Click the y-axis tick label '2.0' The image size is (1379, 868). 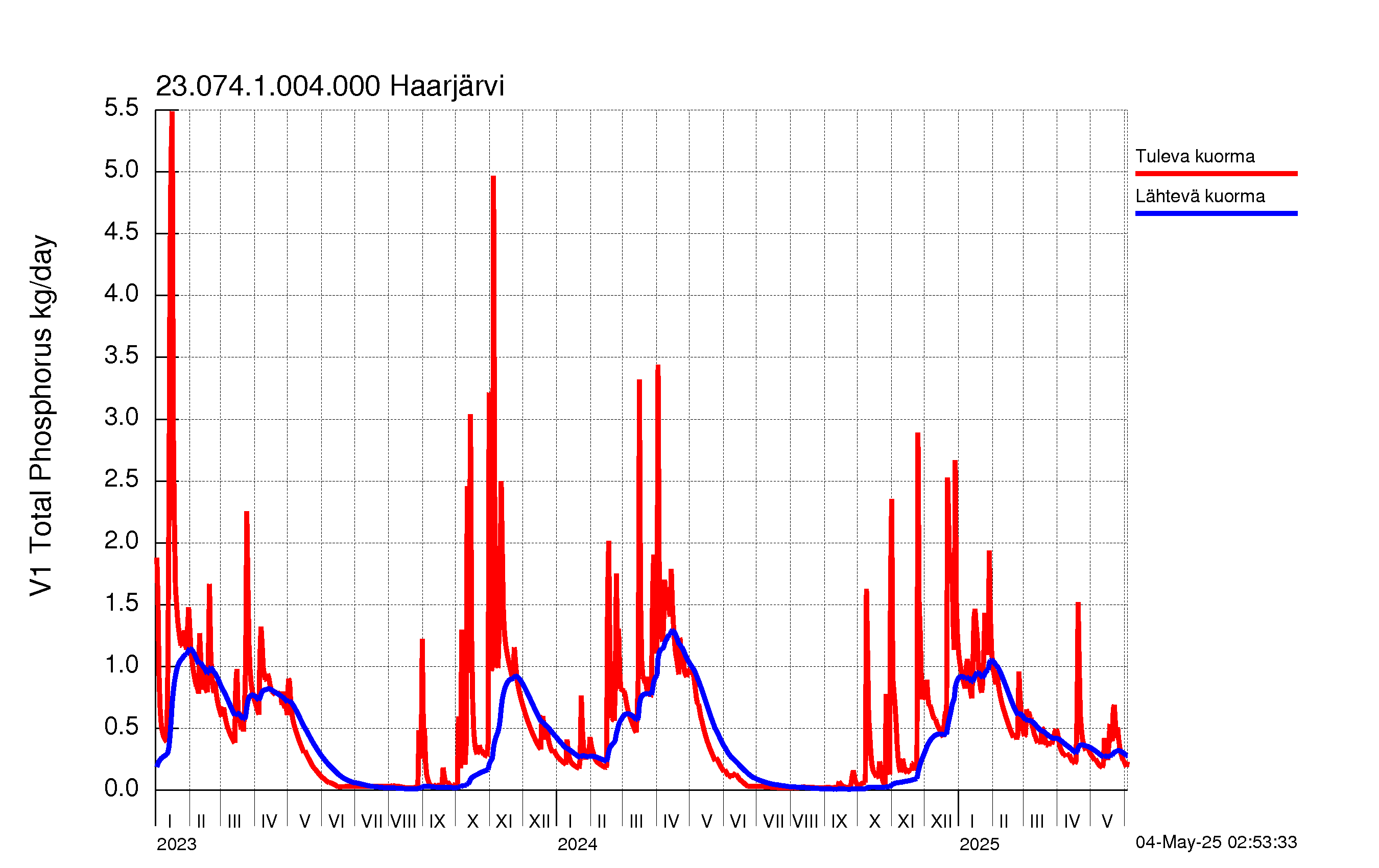click(122, 541)
